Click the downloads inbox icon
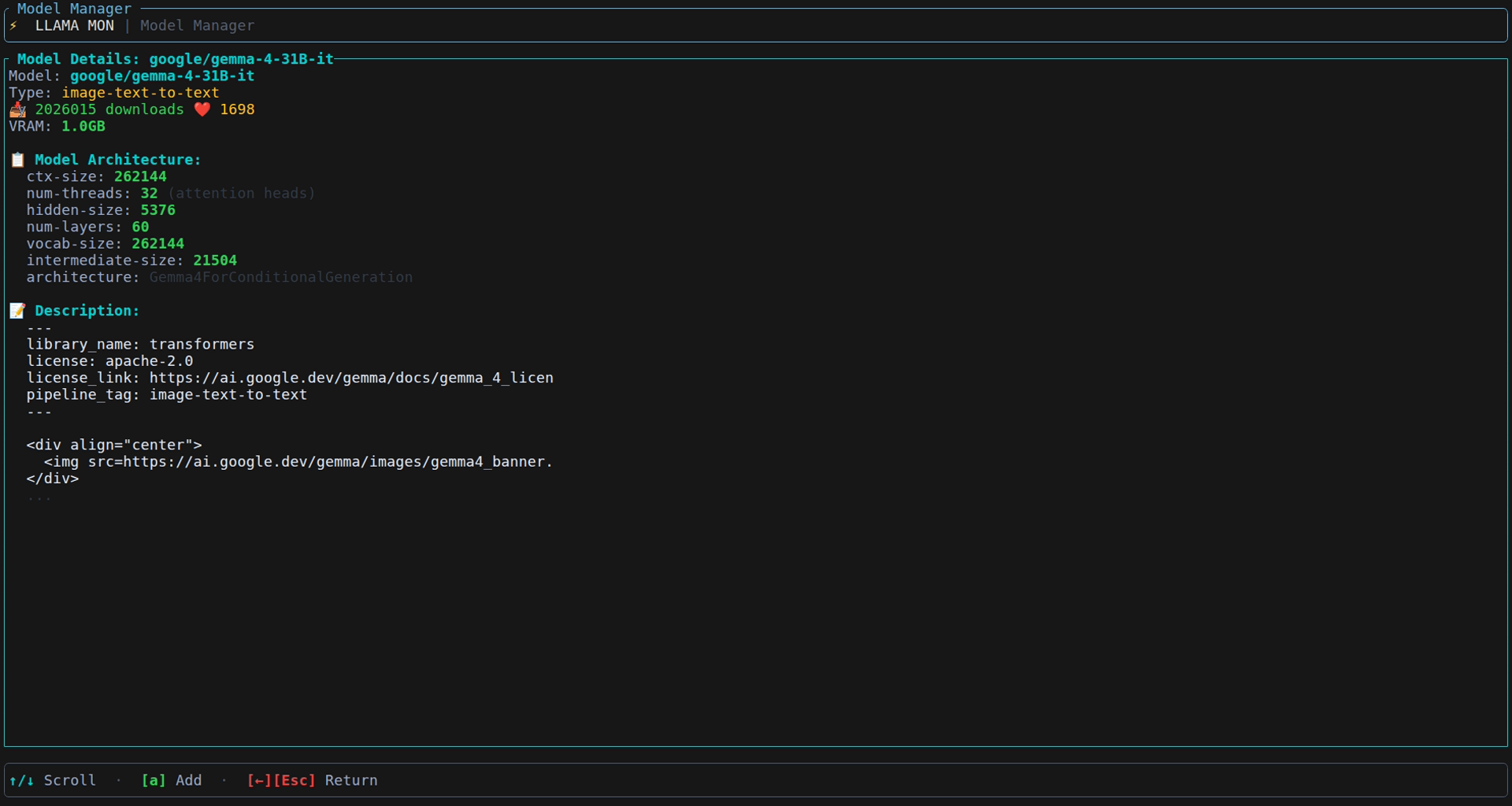 [x=17, y=109]
